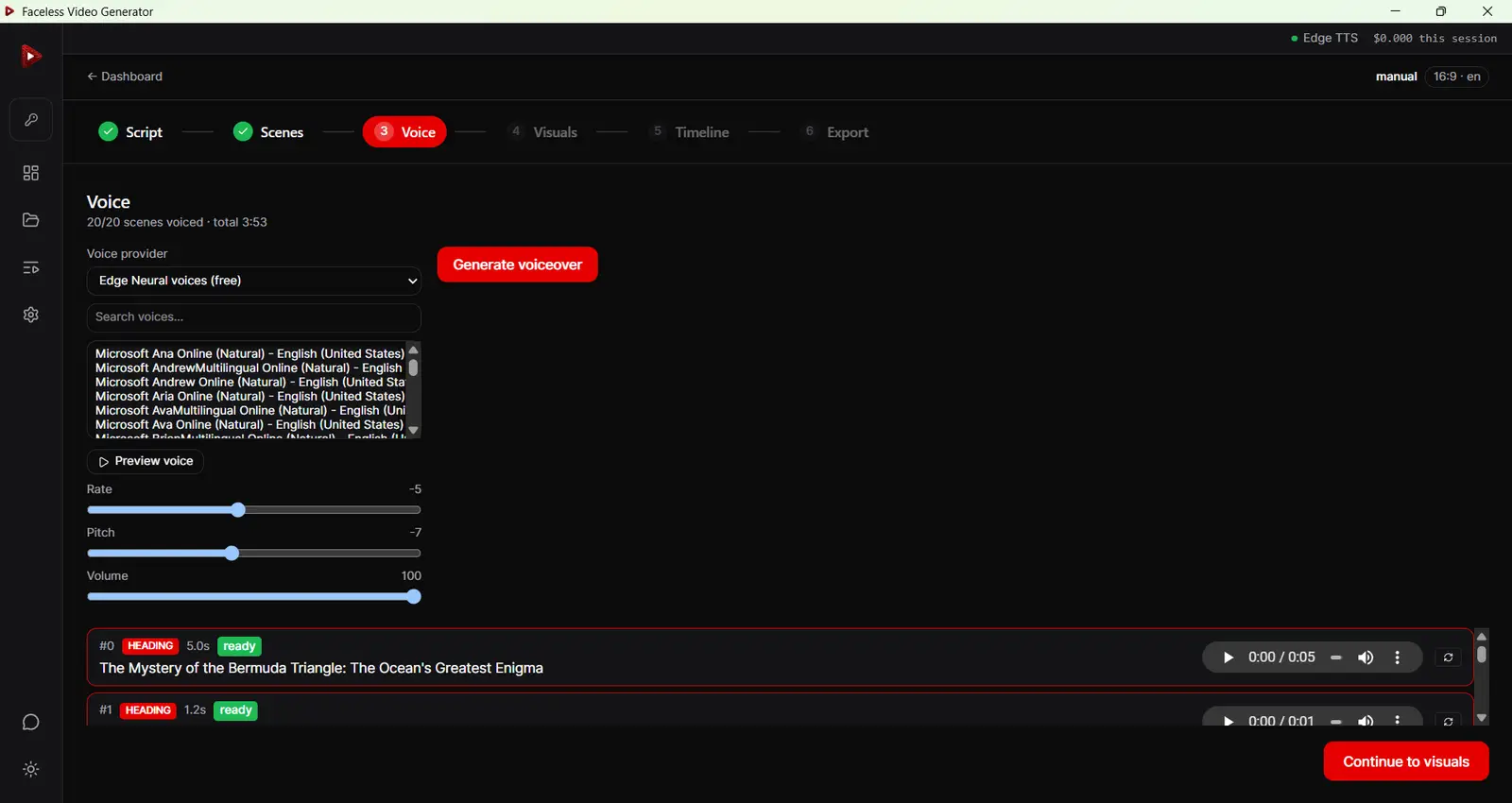
Task: Click the voice list scroll-up arrow
Action: (413, 350)
